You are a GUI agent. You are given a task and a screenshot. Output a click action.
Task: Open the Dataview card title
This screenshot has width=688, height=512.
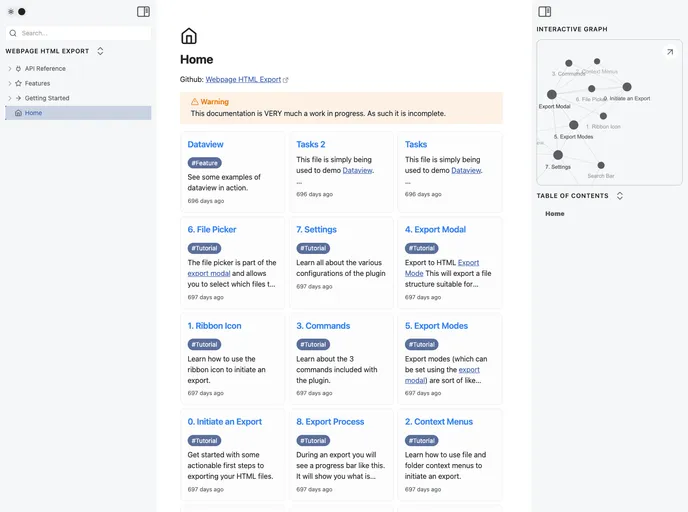[206, 145]
